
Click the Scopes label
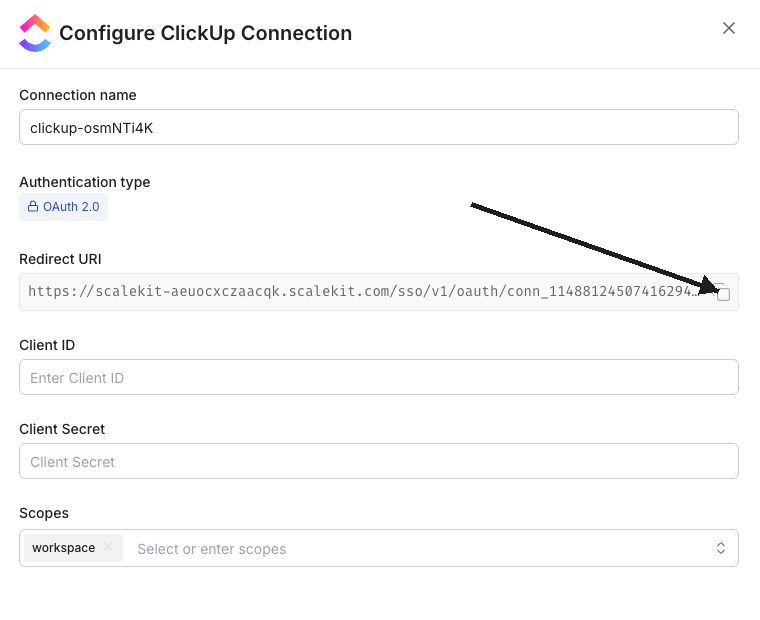[x=44, y=513]
